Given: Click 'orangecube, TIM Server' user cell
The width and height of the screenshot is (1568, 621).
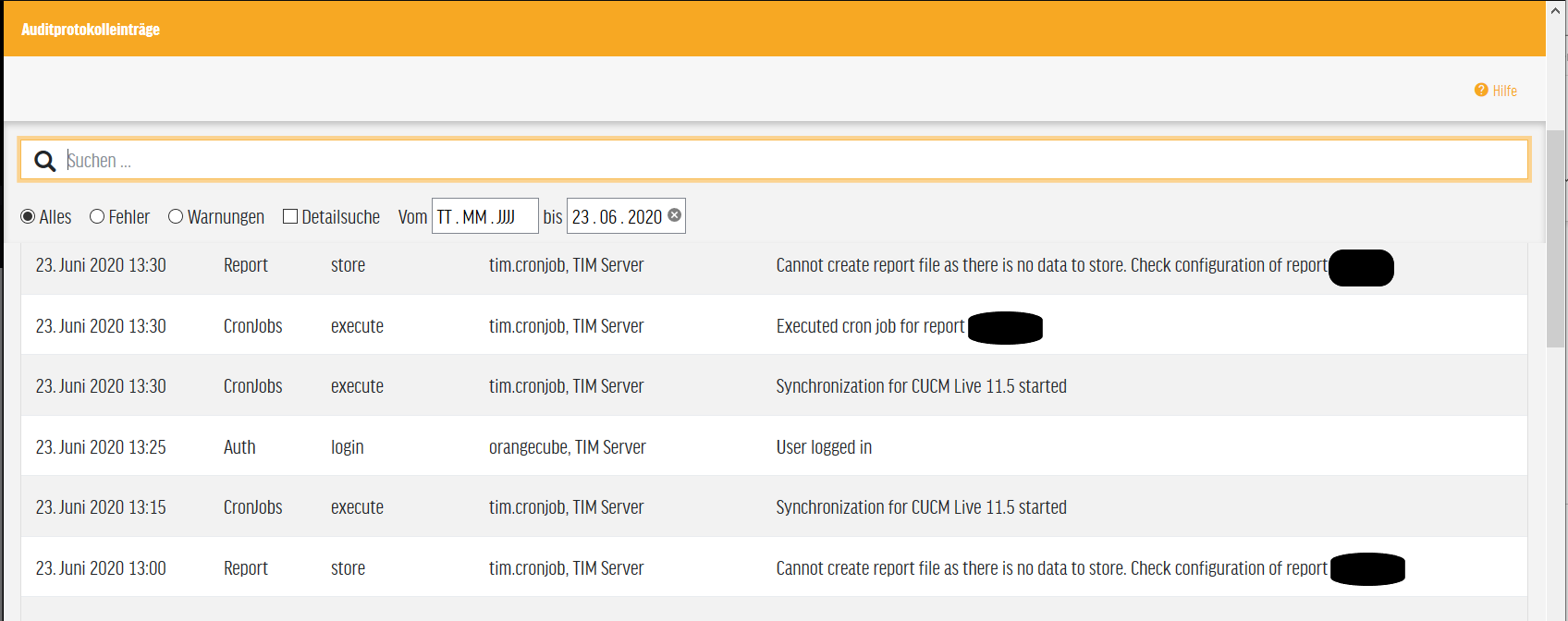Looking at the screenshot, I should 568,447.
